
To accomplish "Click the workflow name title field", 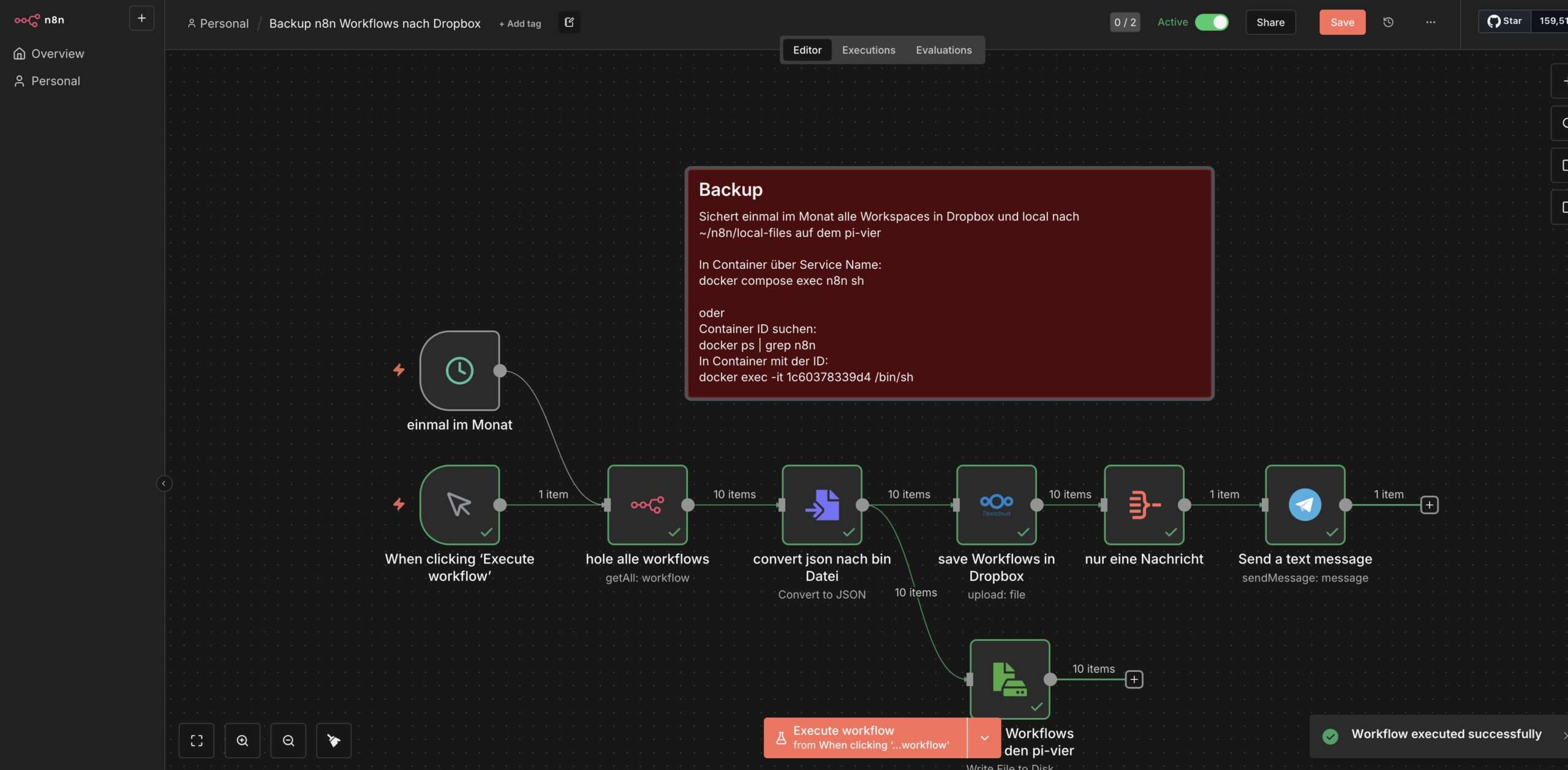I will [x=375, y=23].
